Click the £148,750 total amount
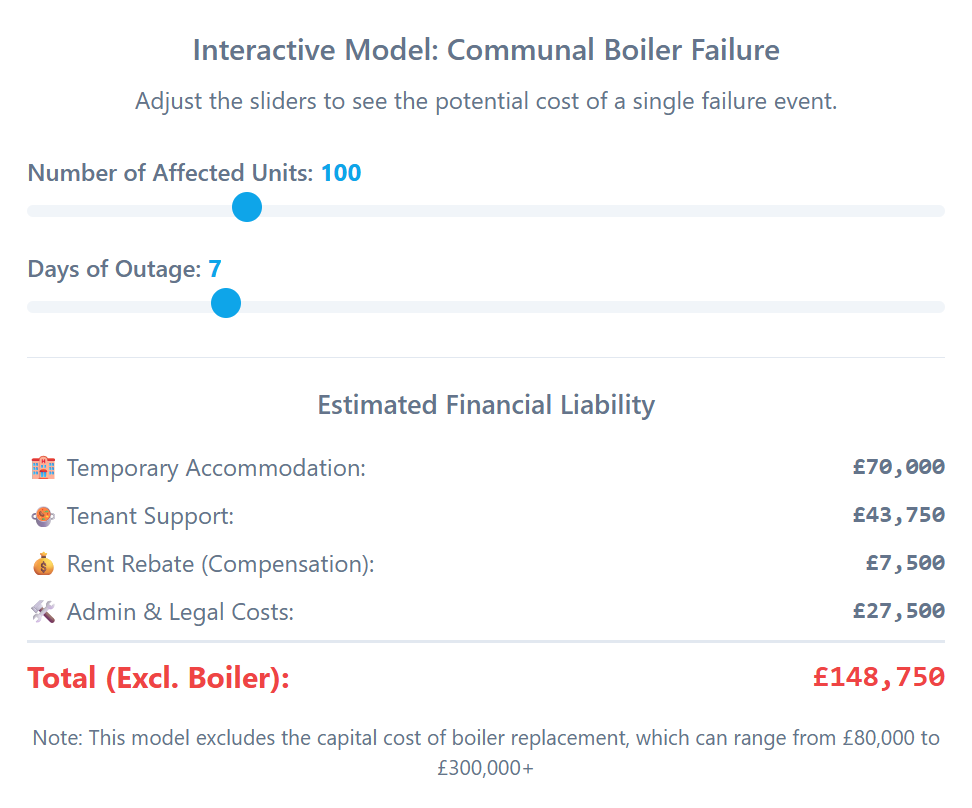 pyautogui.click(x=878, y=677)
